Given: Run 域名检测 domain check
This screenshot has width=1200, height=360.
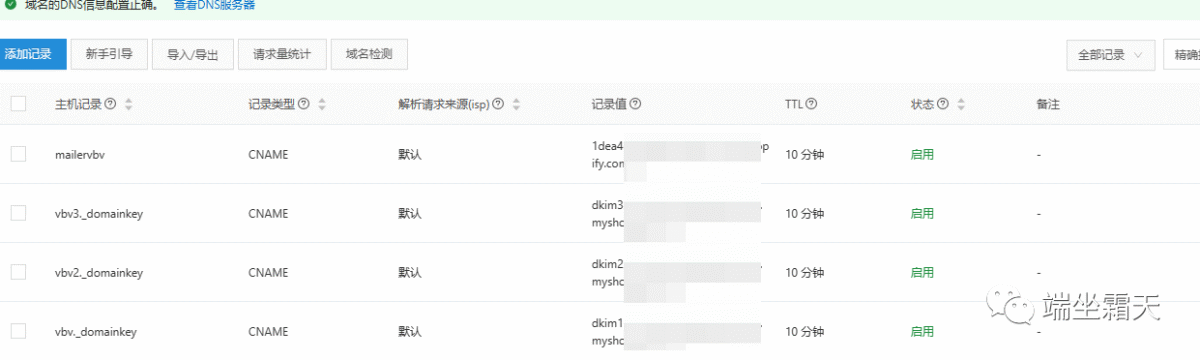Looking at the screenshot, I should pyautogui.click(x=369, y=54).
